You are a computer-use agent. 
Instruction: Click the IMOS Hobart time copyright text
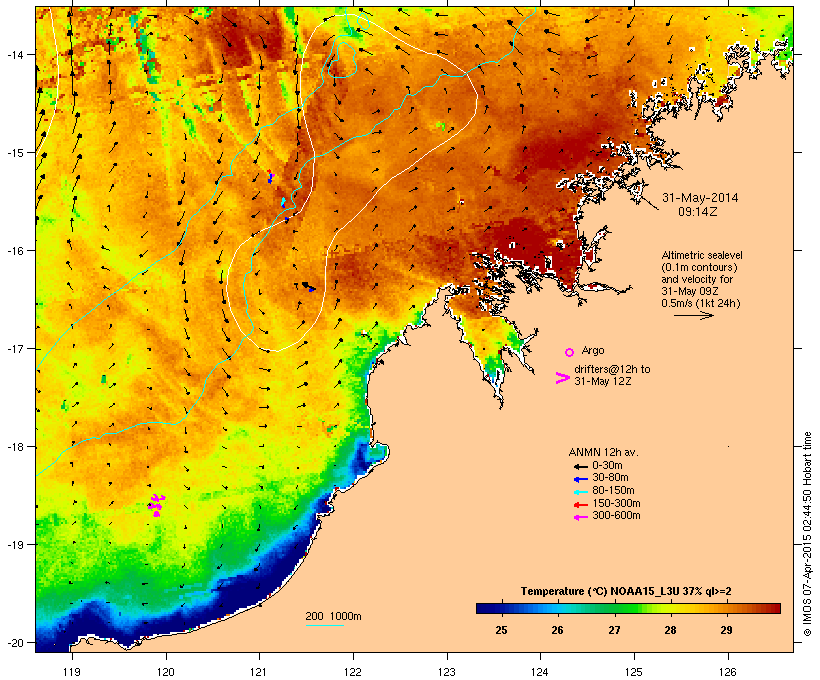[x=807, y=534]
